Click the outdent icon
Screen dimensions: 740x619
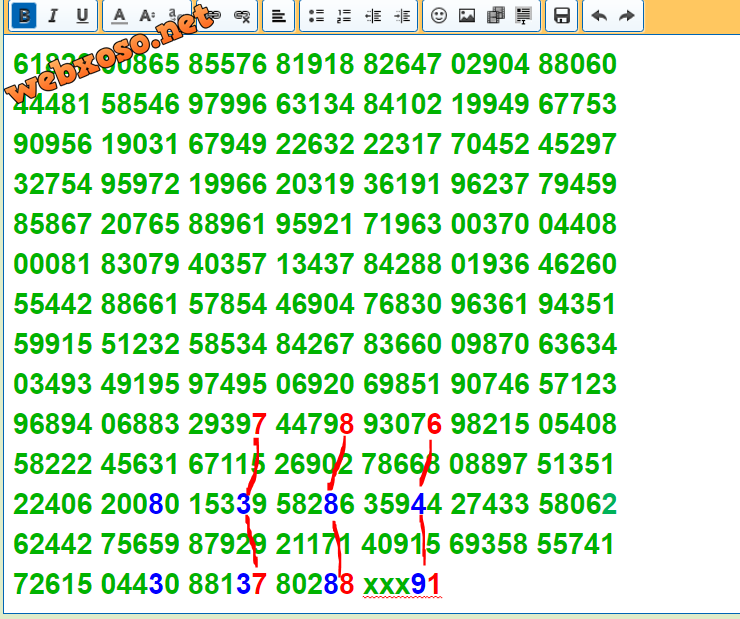tap(373, 15)
